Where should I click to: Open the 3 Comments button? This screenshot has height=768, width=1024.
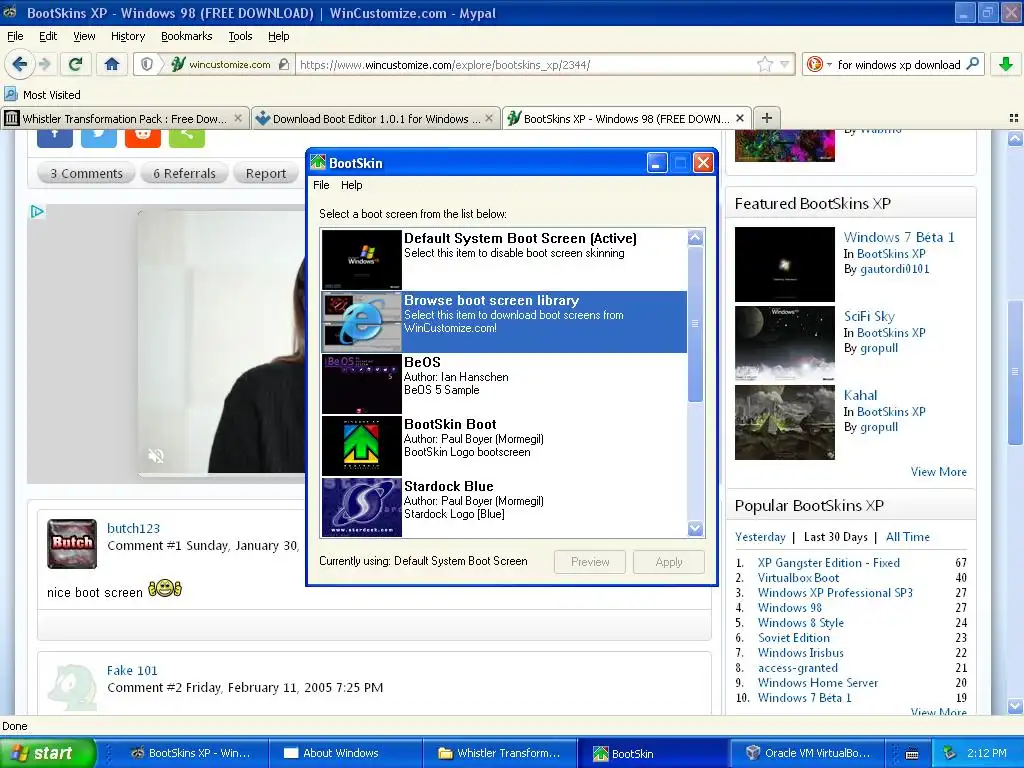click(86, 173)
